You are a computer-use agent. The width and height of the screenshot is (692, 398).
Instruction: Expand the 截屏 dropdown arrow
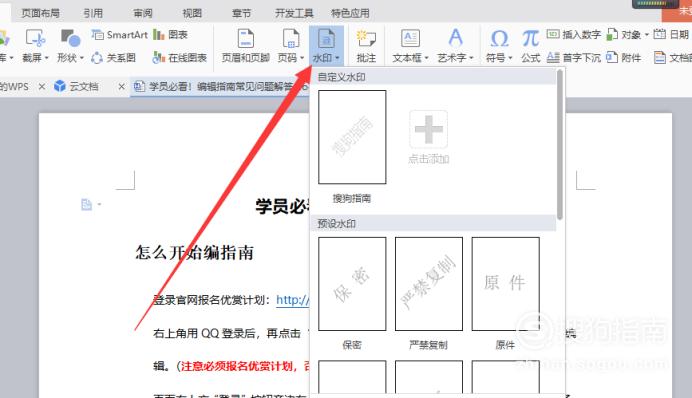(x=46, y=58)
